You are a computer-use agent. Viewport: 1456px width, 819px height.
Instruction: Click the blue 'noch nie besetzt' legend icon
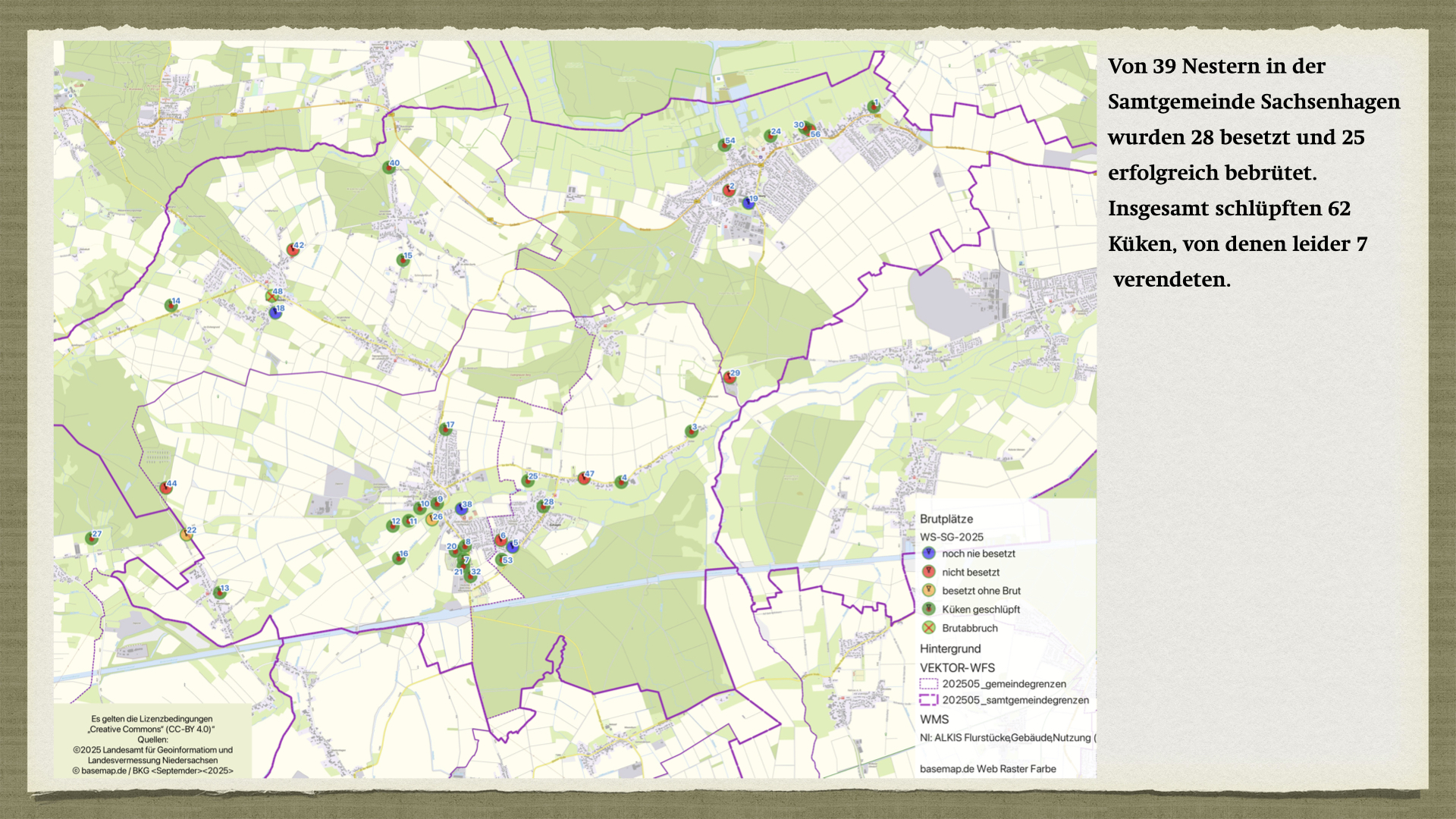click(x=928, y=554)
